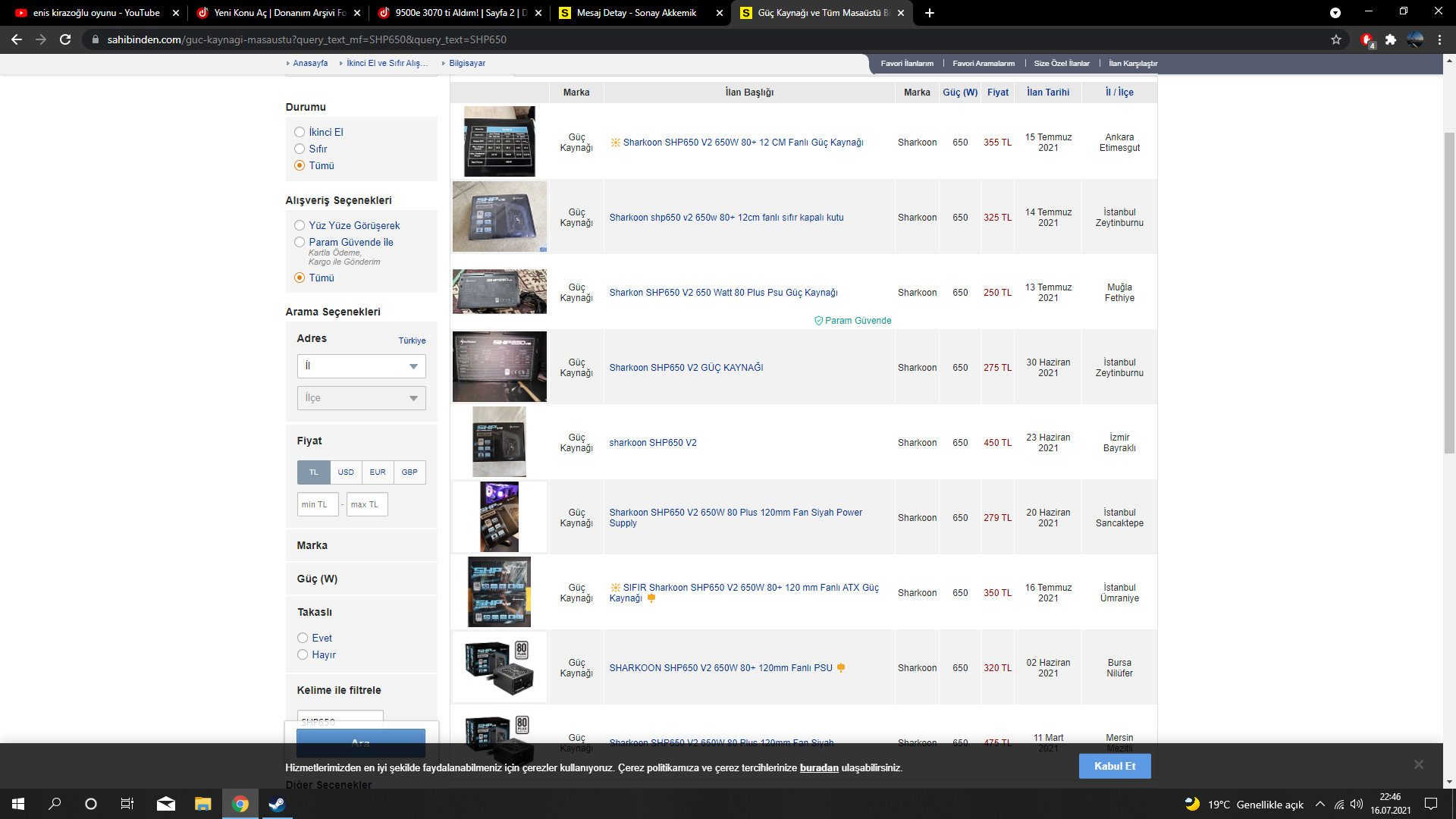Expand the Güç (W) filter section
1456x819 pixels.
362,579
